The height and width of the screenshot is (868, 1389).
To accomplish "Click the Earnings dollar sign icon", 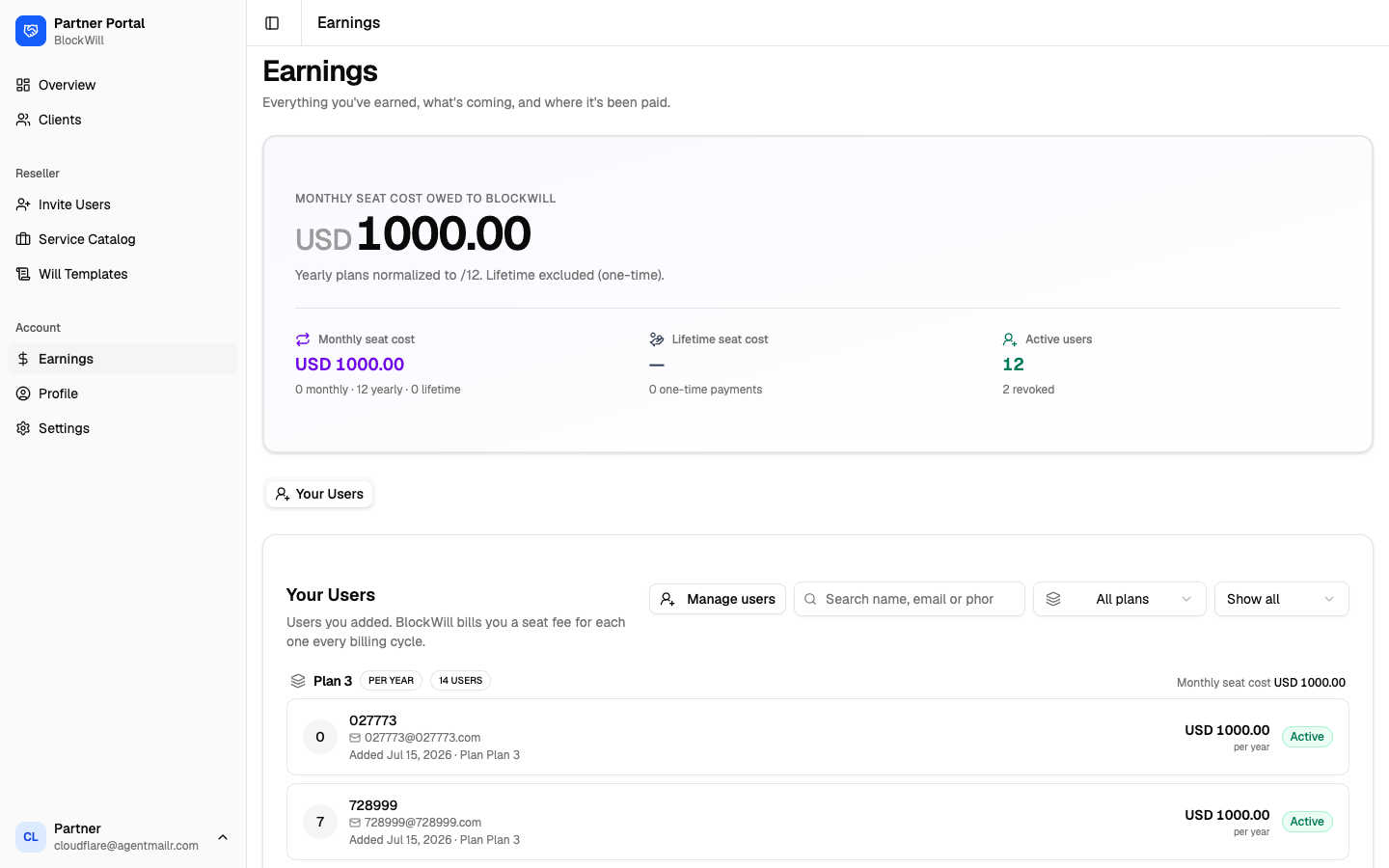I will pyautogui.click(x=23, y=359).
